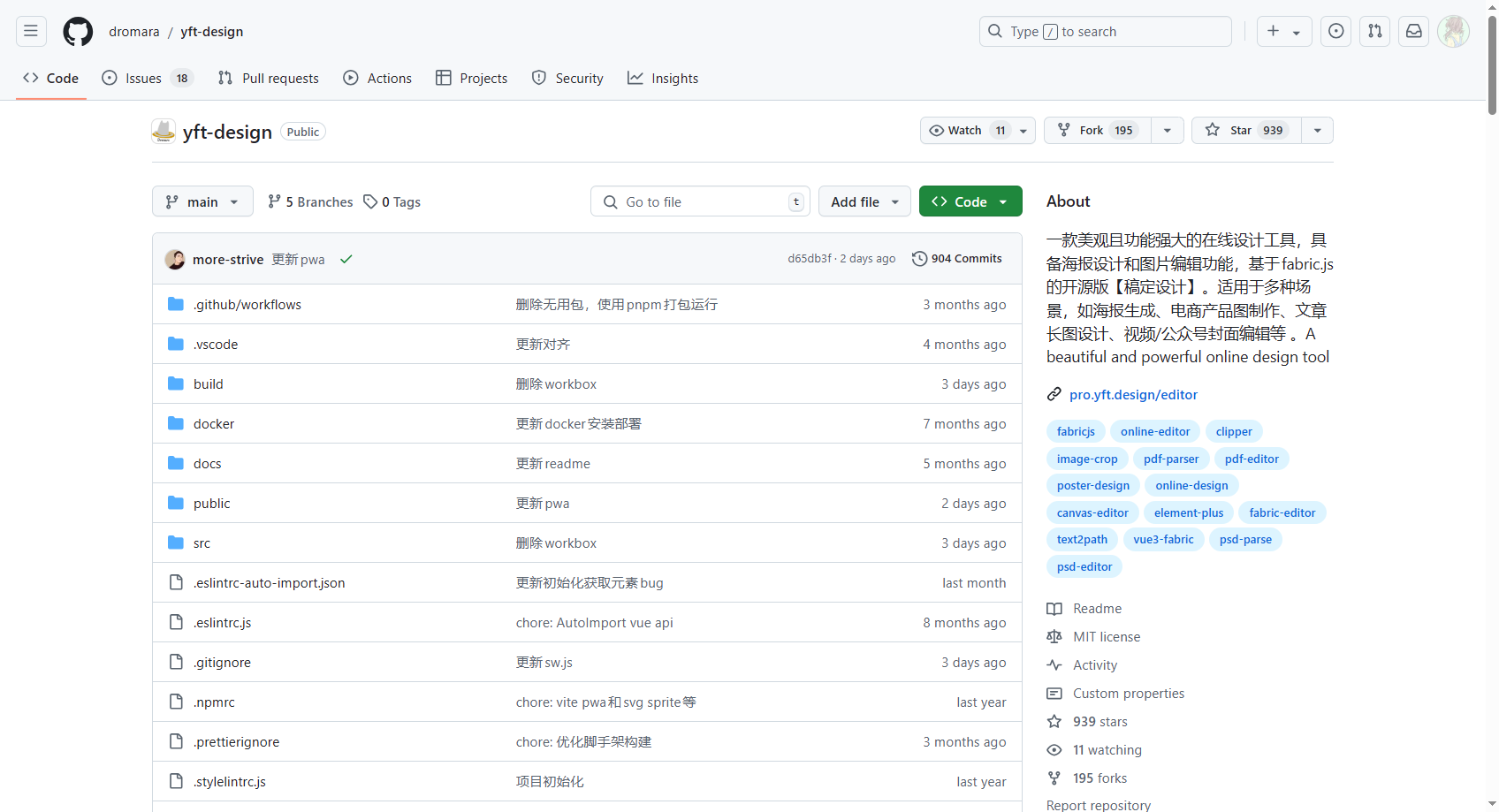This screenshot has width=1499, height=812.
Task: Click the branches icon beside 5 Branches
Action: pyautogui.click(x=275, y=201)
